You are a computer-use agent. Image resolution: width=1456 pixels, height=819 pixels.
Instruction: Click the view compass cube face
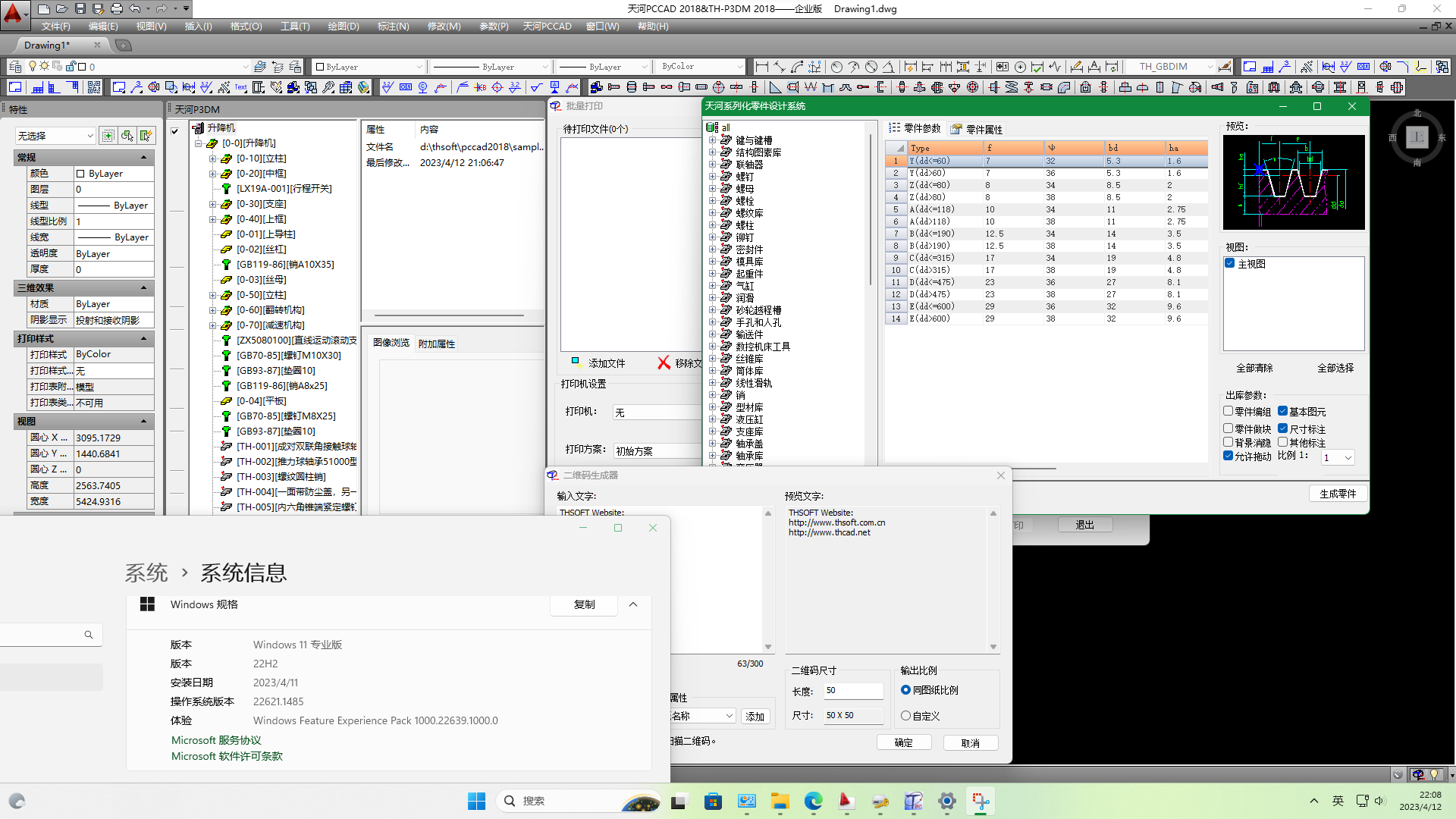click(1417, 137)
